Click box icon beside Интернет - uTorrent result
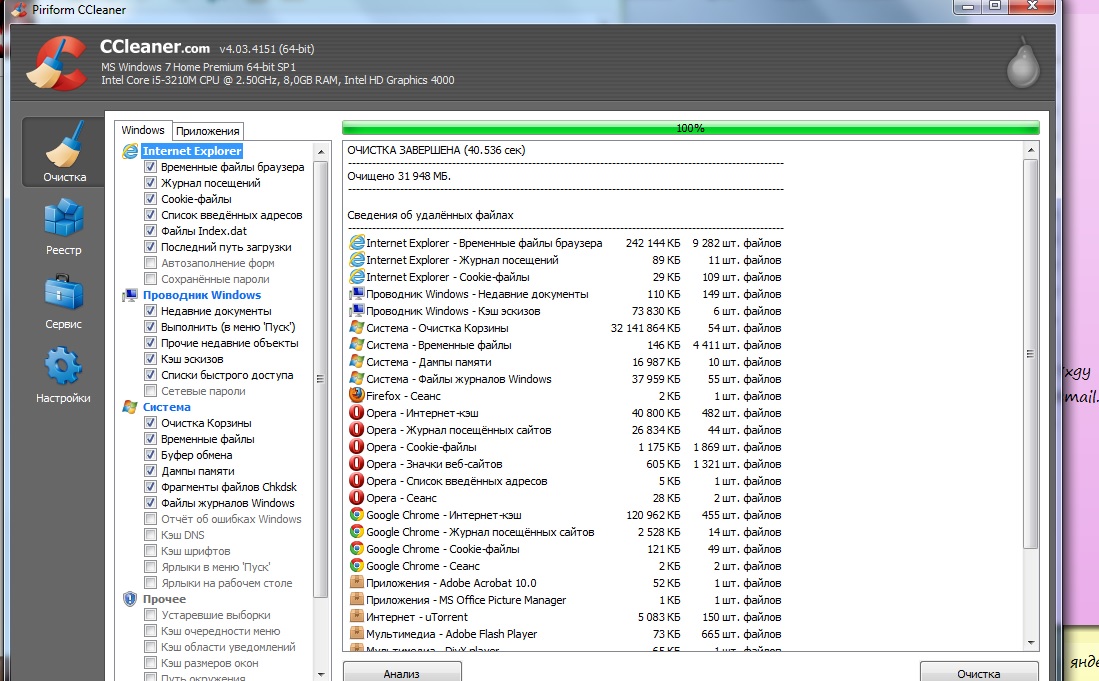Screen dimensions: 1099x681 click(x=357, y=617)
